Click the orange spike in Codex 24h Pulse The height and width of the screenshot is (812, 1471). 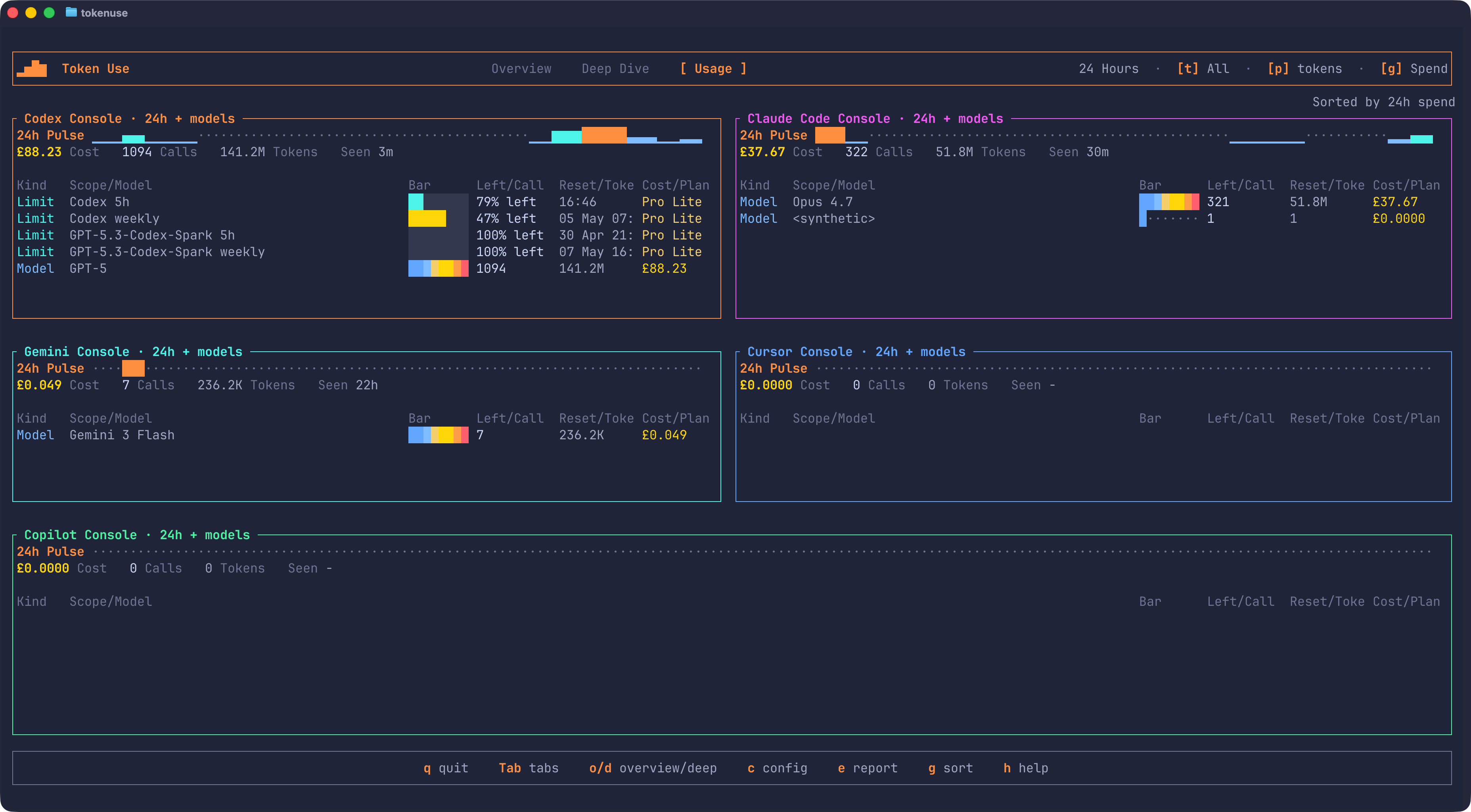pos(603,135)
